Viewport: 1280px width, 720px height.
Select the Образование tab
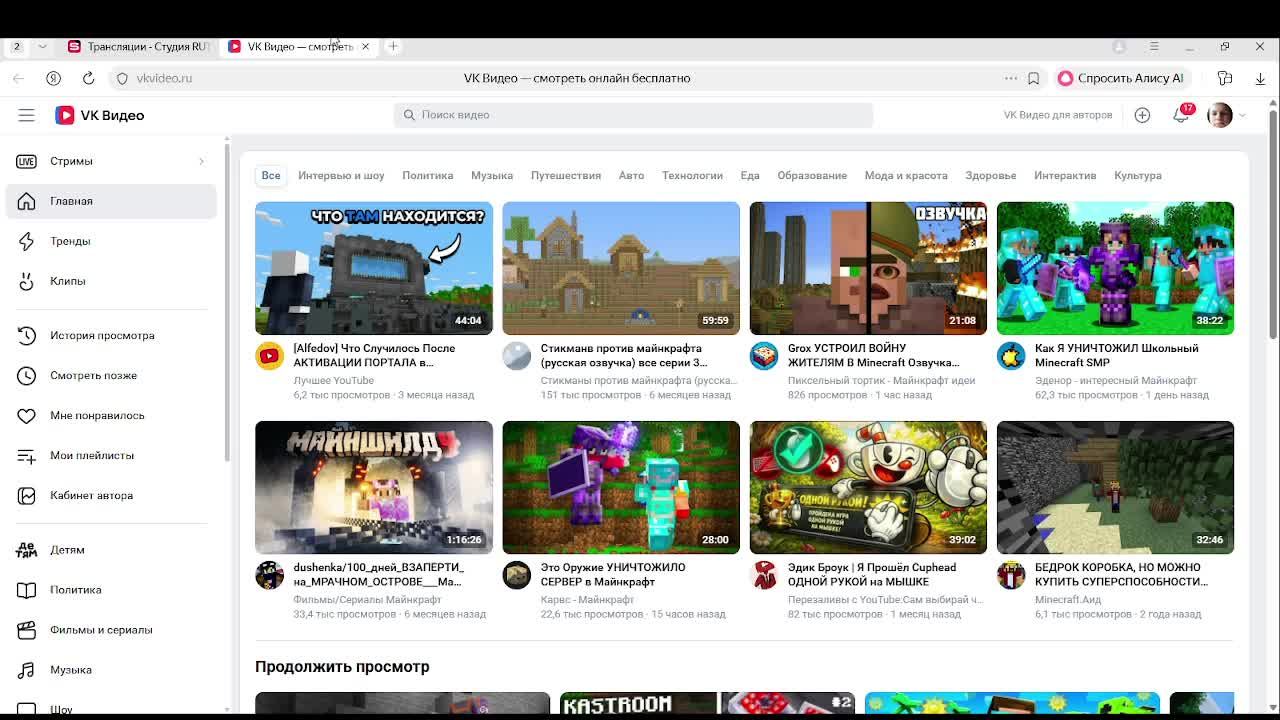[812, 175]
